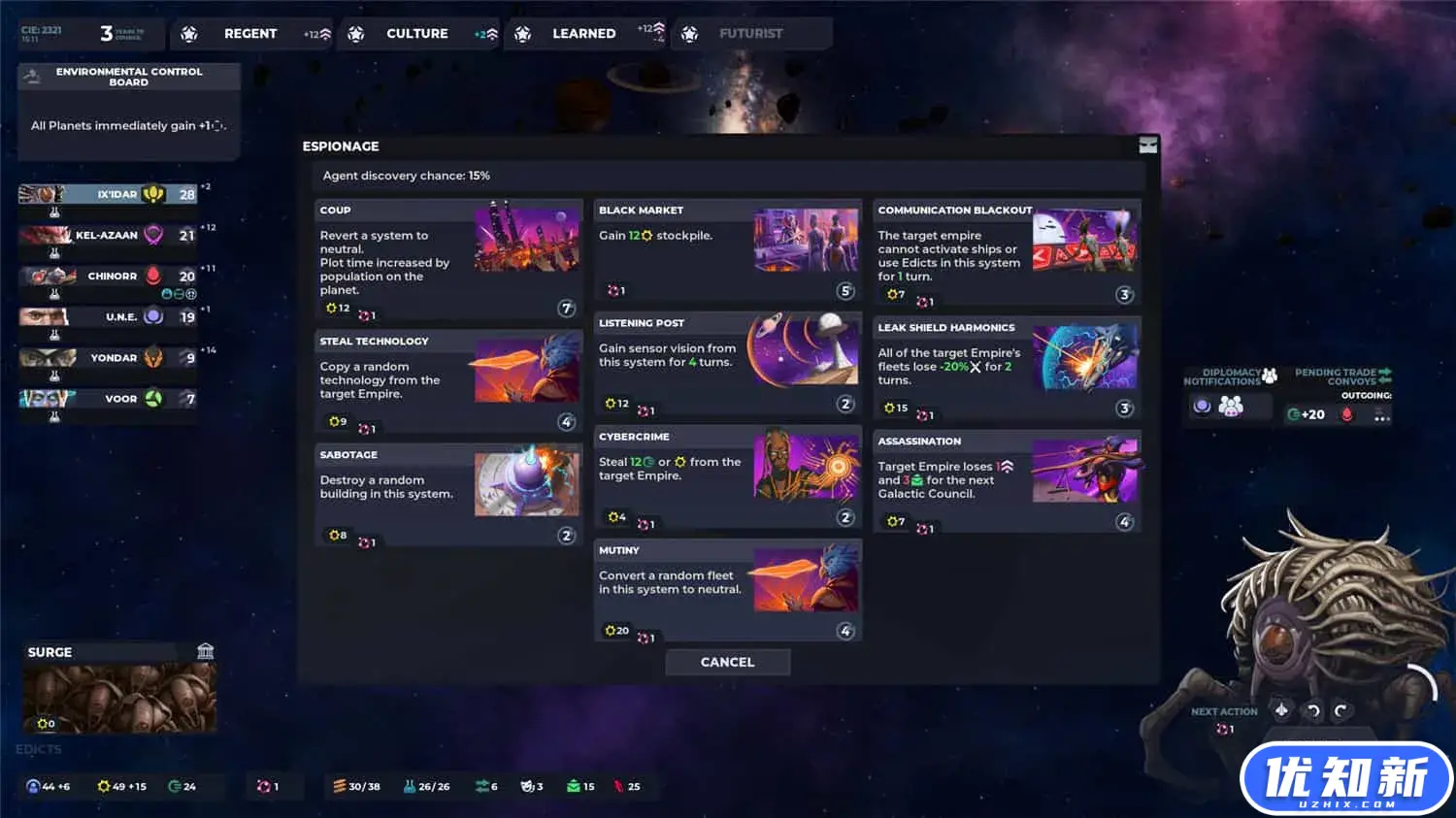This screenshot has height=818, width=1456.
Task: Click the ship icon beside Next Action
Action: click(x=1281, y=710)
